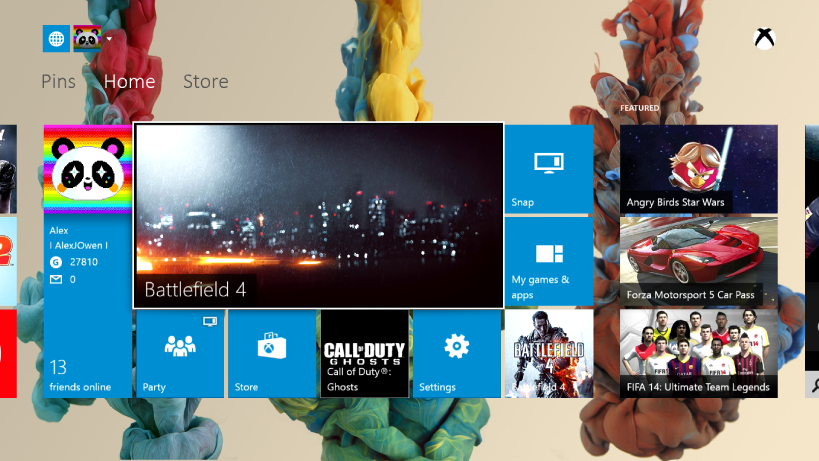Launch the Battlefield 4 featured tile
Screen dimensions: 819x461
[x=319, y=216]
